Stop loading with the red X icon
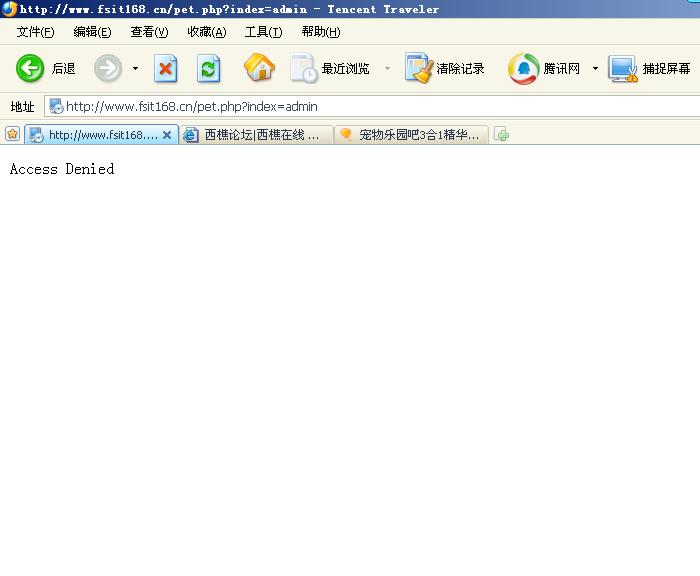This screenshot has width=700, height=576. 166,68
